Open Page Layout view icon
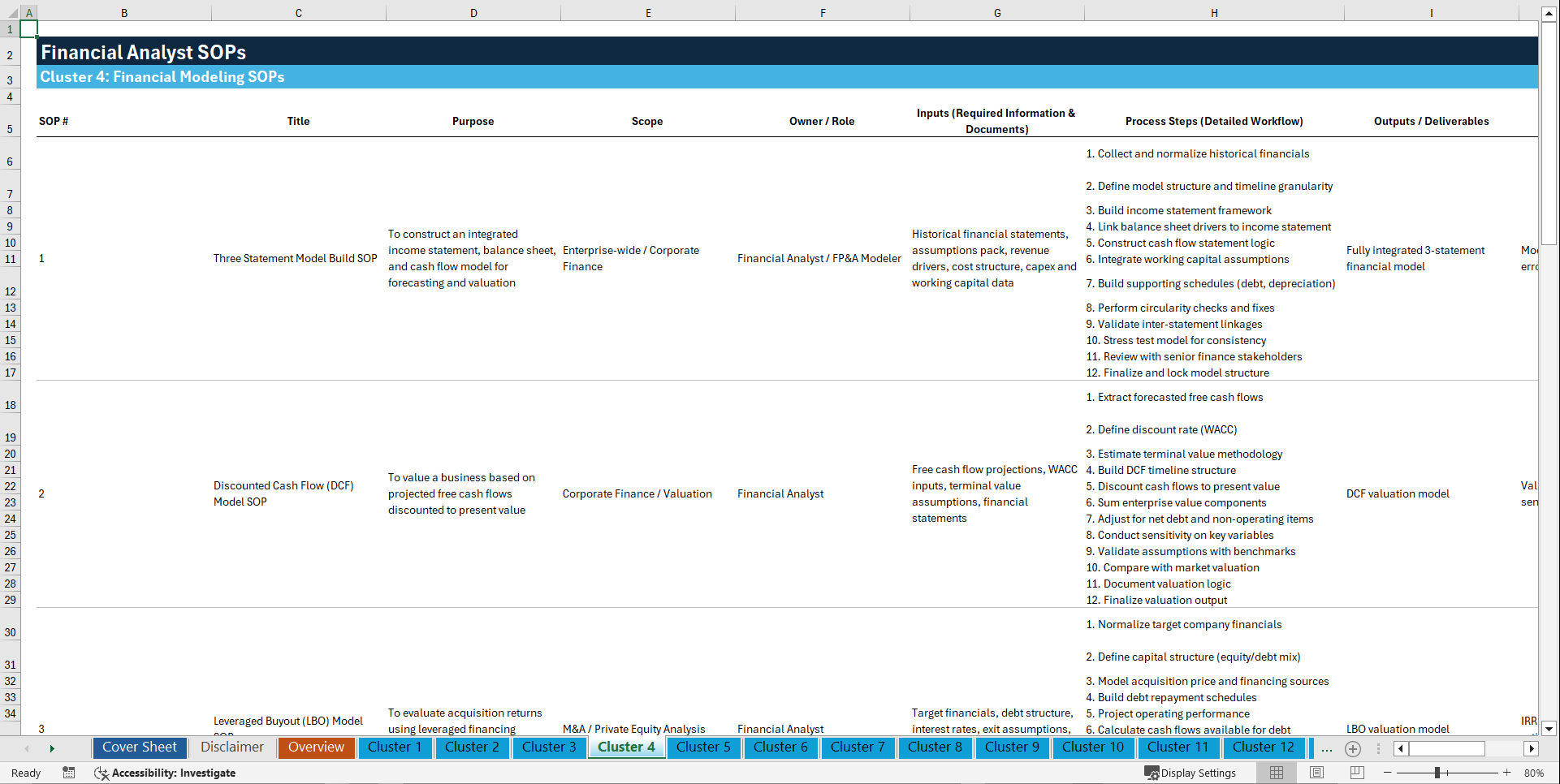1560x784 pixels. [1316, 773]
